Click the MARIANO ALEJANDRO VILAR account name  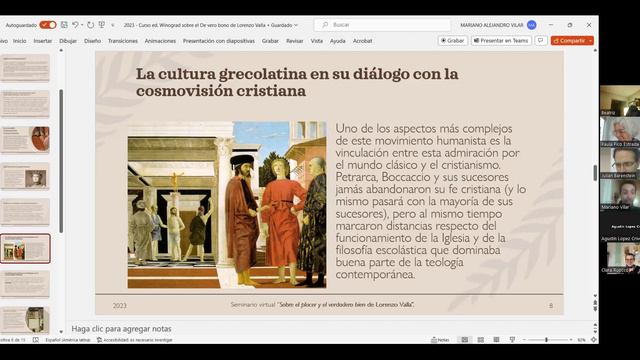[491, 25]
